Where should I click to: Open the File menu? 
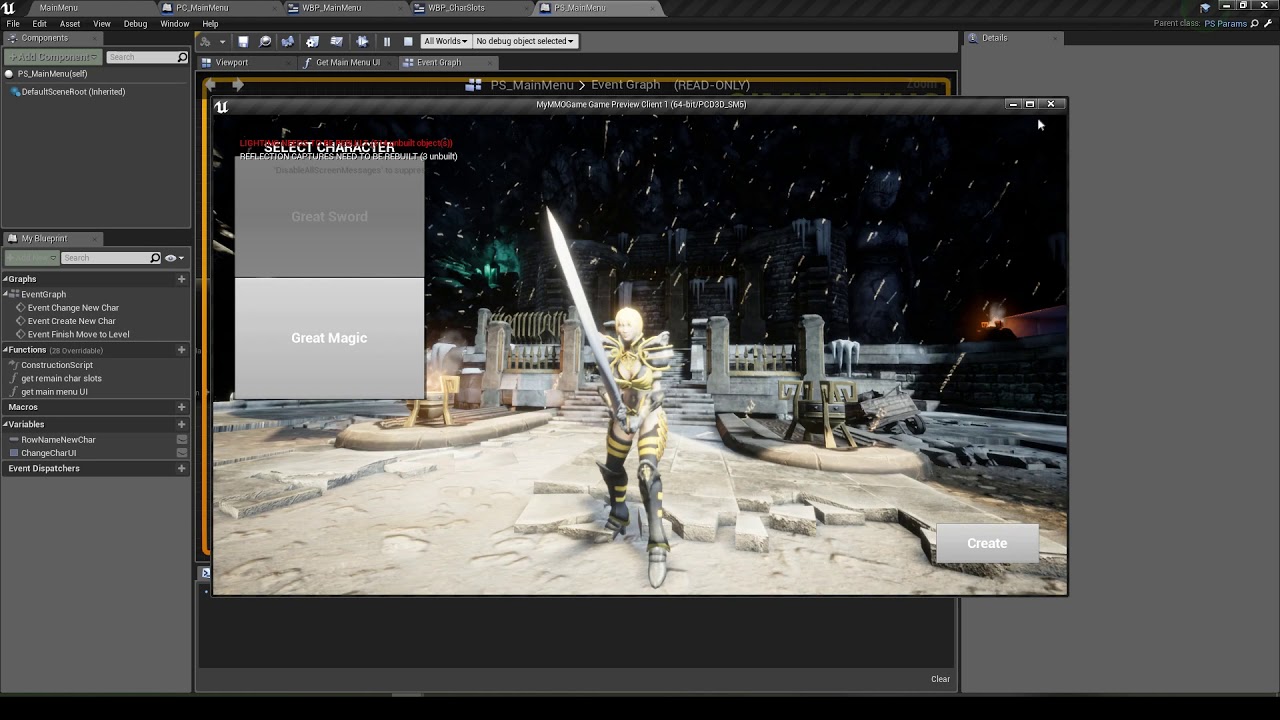coord(13,23)
